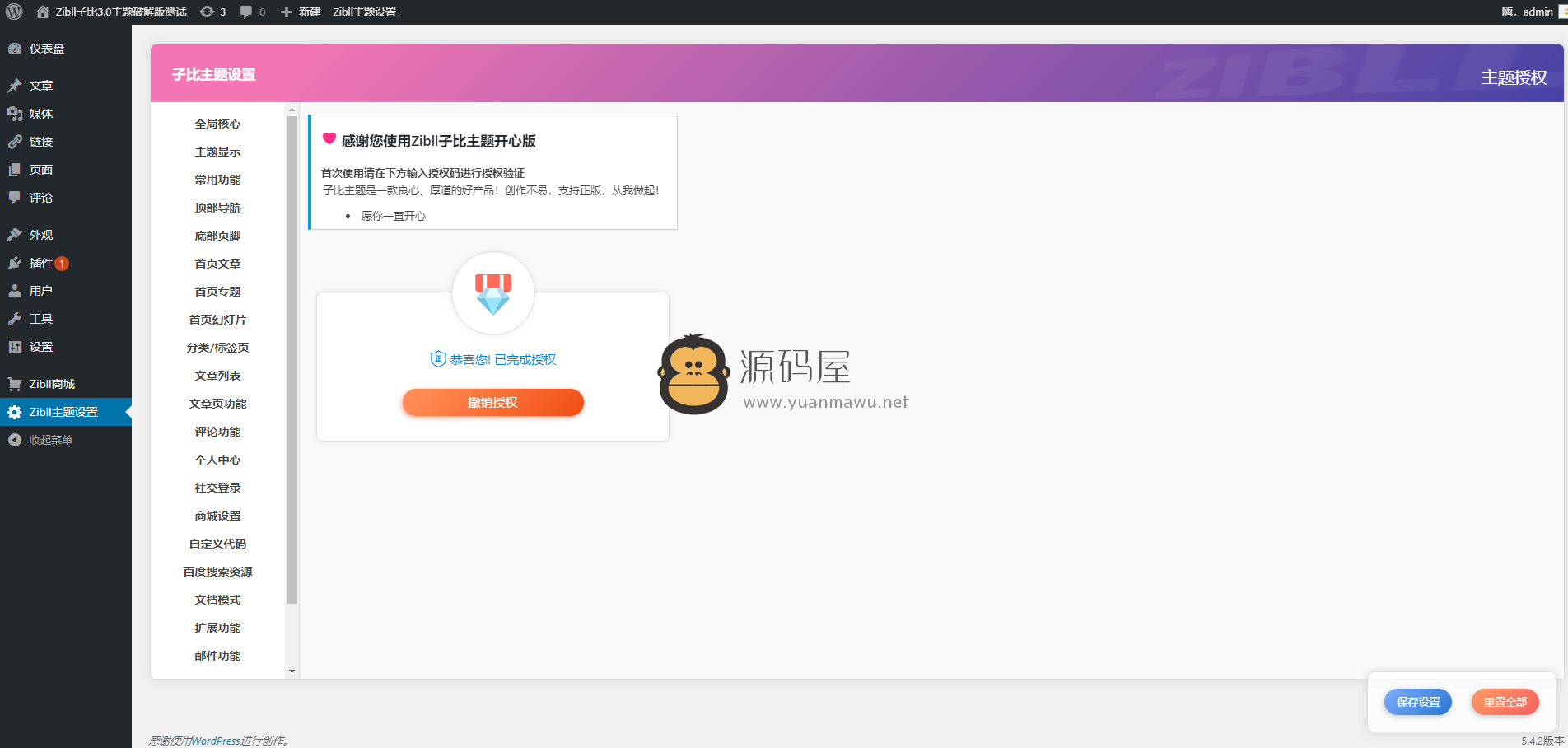Select 分类/标签页 settings tab
Viewport: 1568px width, 748px height.
click(217, 348)
